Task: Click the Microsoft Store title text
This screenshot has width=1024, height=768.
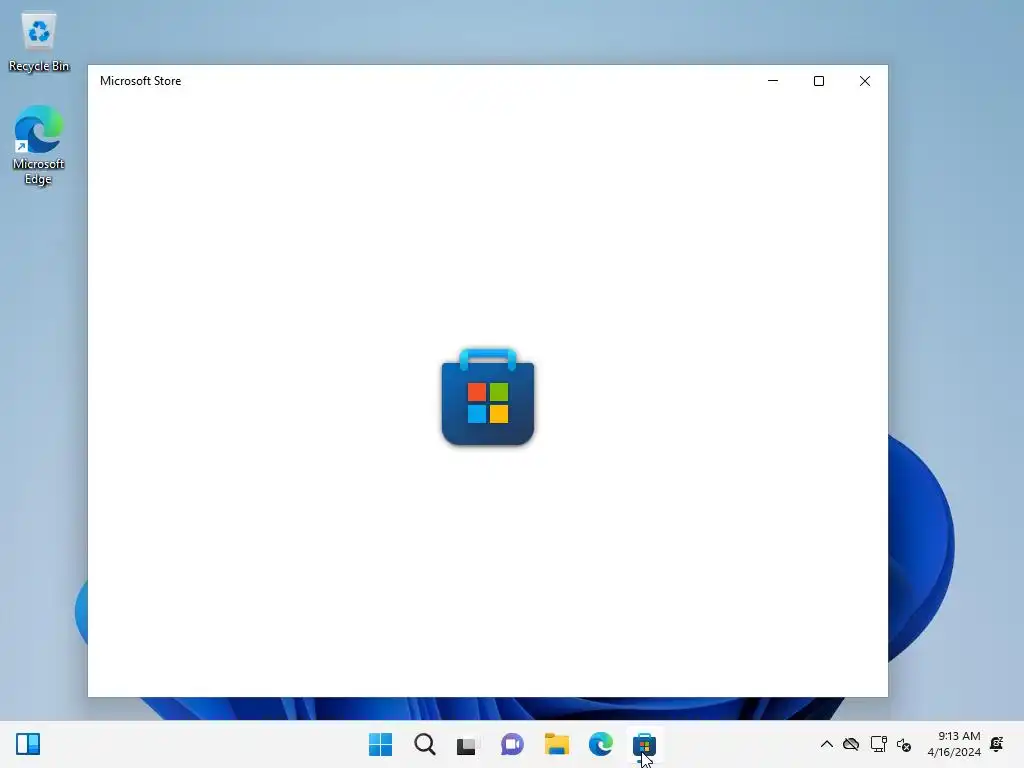Action: (140, 81)
